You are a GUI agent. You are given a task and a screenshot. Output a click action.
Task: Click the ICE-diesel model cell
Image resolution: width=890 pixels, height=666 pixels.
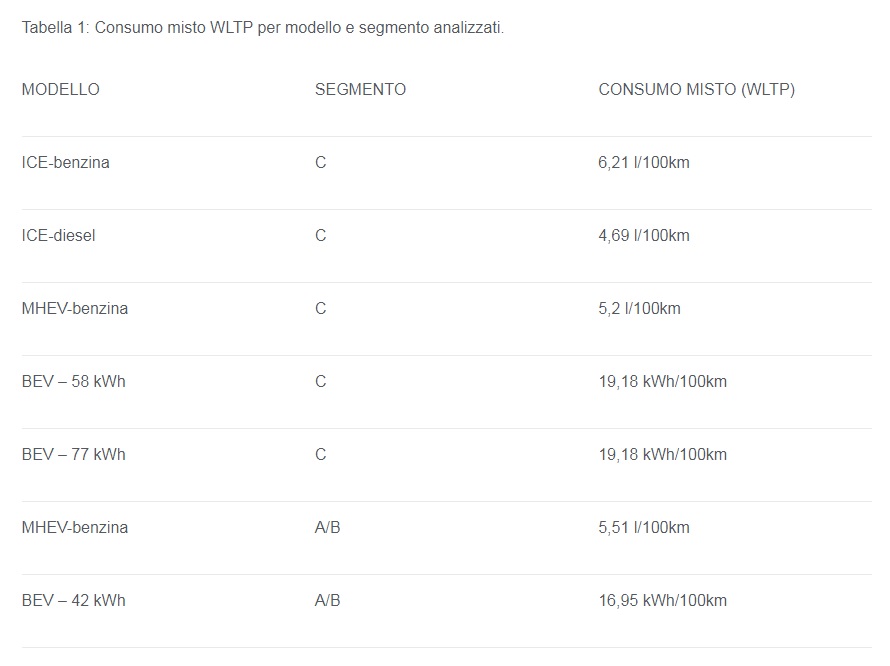point(58,236)
